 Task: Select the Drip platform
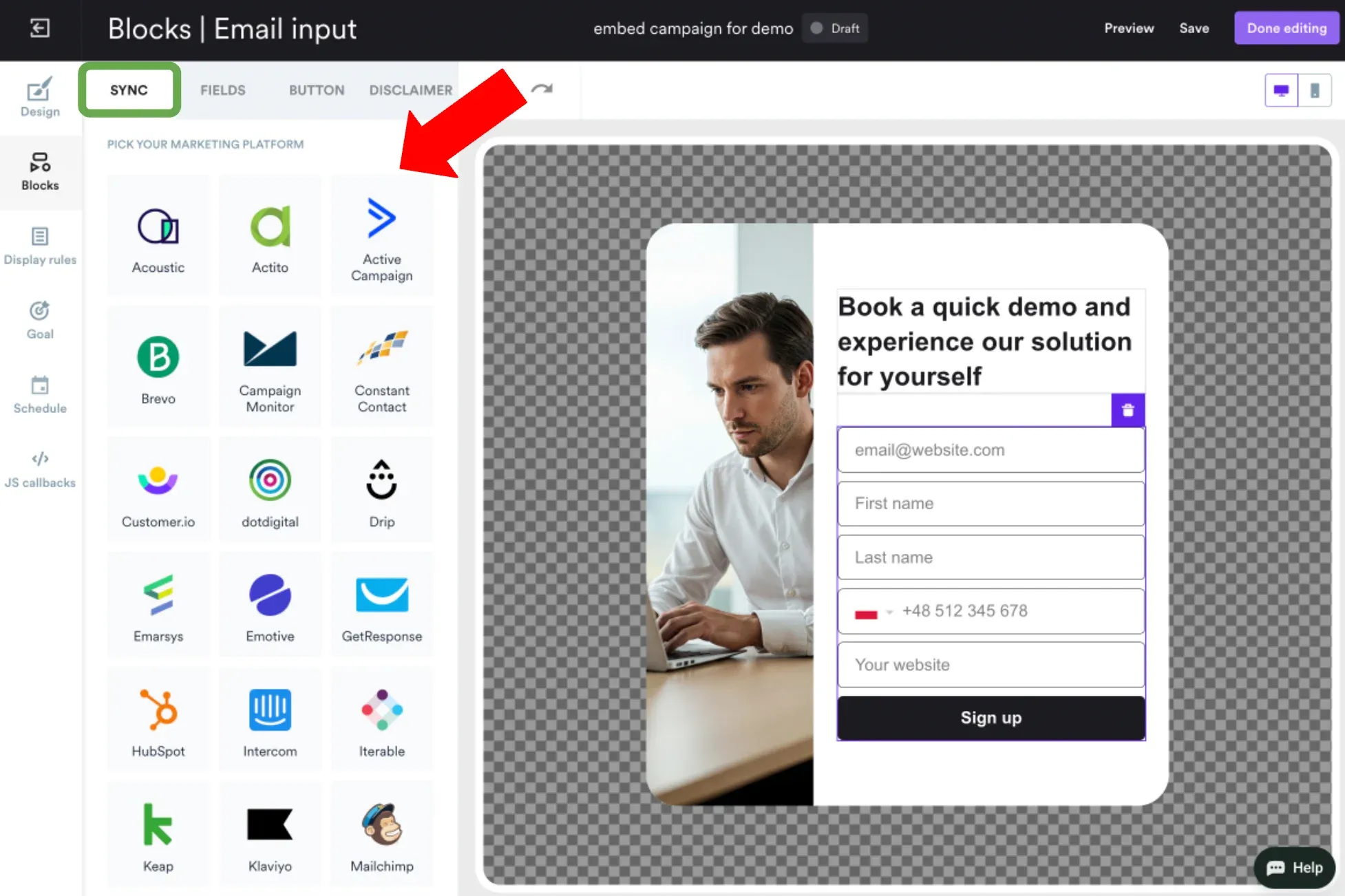click(382, 489)
